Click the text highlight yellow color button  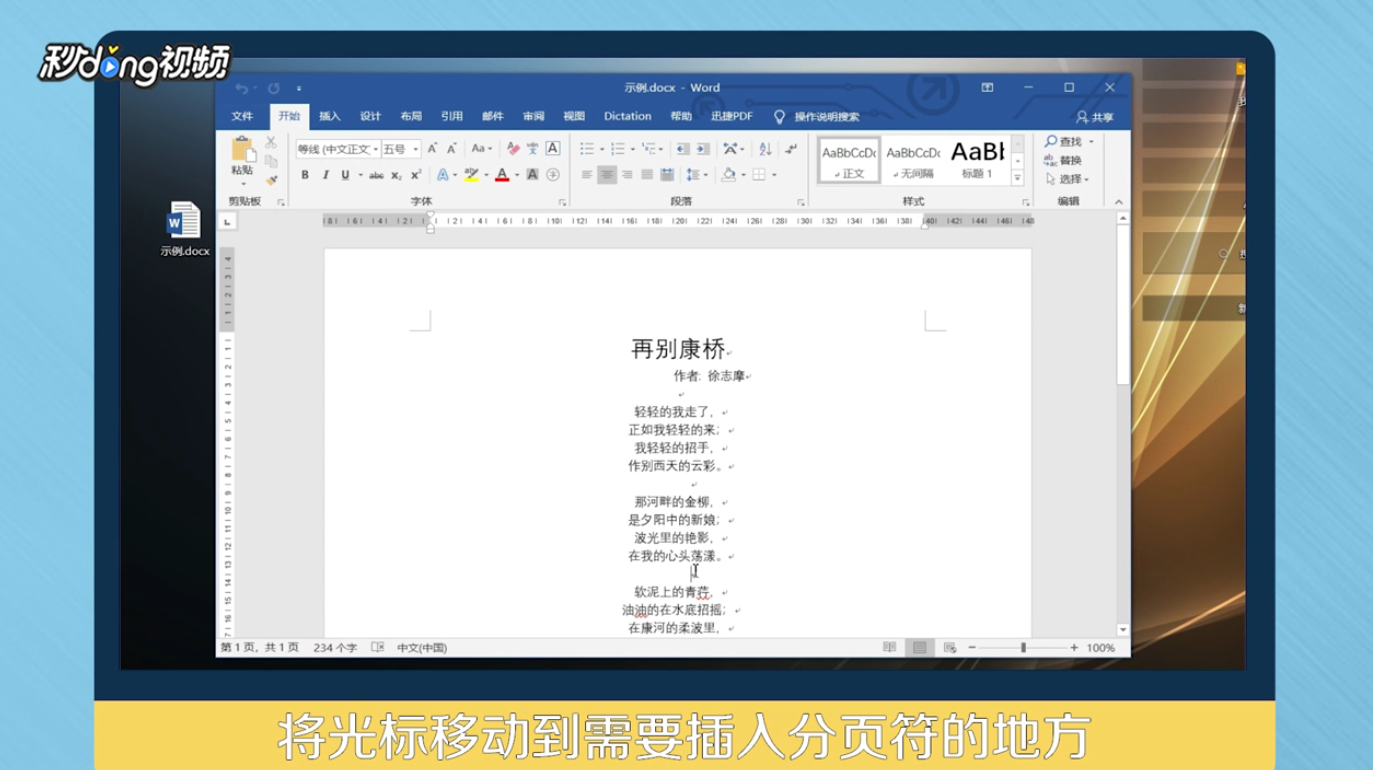click(471, 175)
